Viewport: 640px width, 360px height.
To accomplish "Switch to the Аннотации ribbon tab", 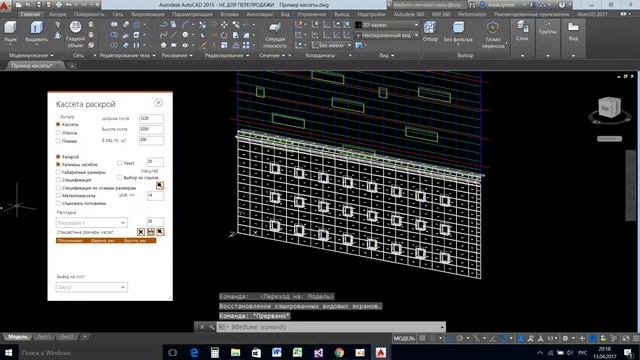I will click(260, 14).
